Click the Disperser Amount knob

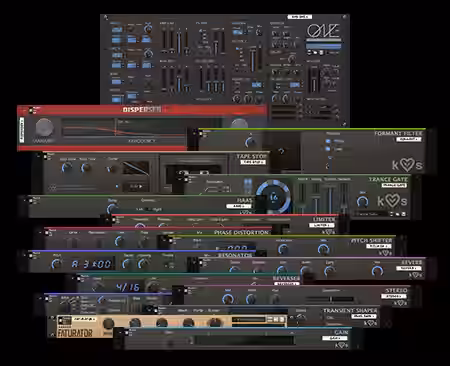point(45,128)
